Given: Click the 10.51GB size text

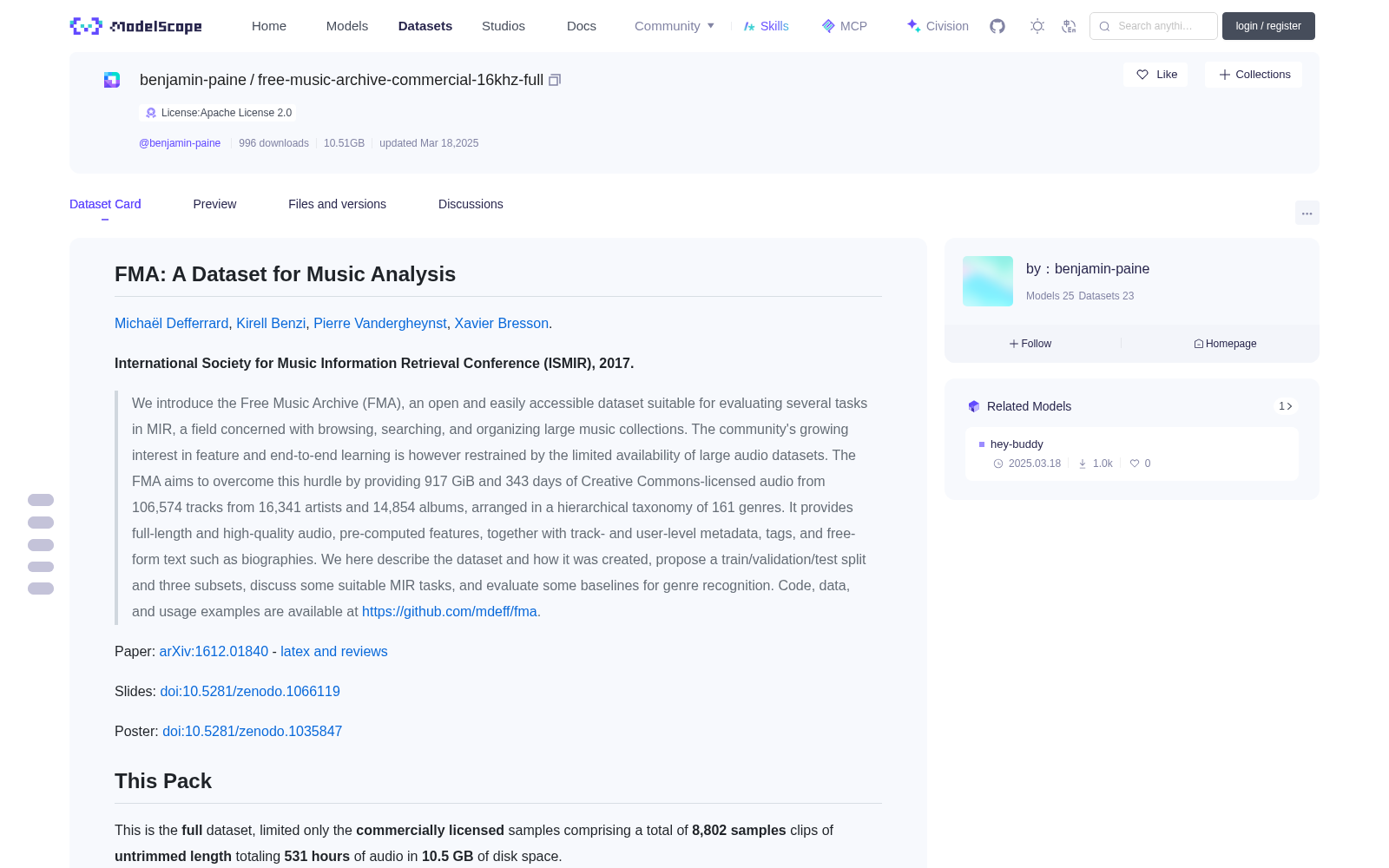Looking at the screenshot, I should click(344, 143).
